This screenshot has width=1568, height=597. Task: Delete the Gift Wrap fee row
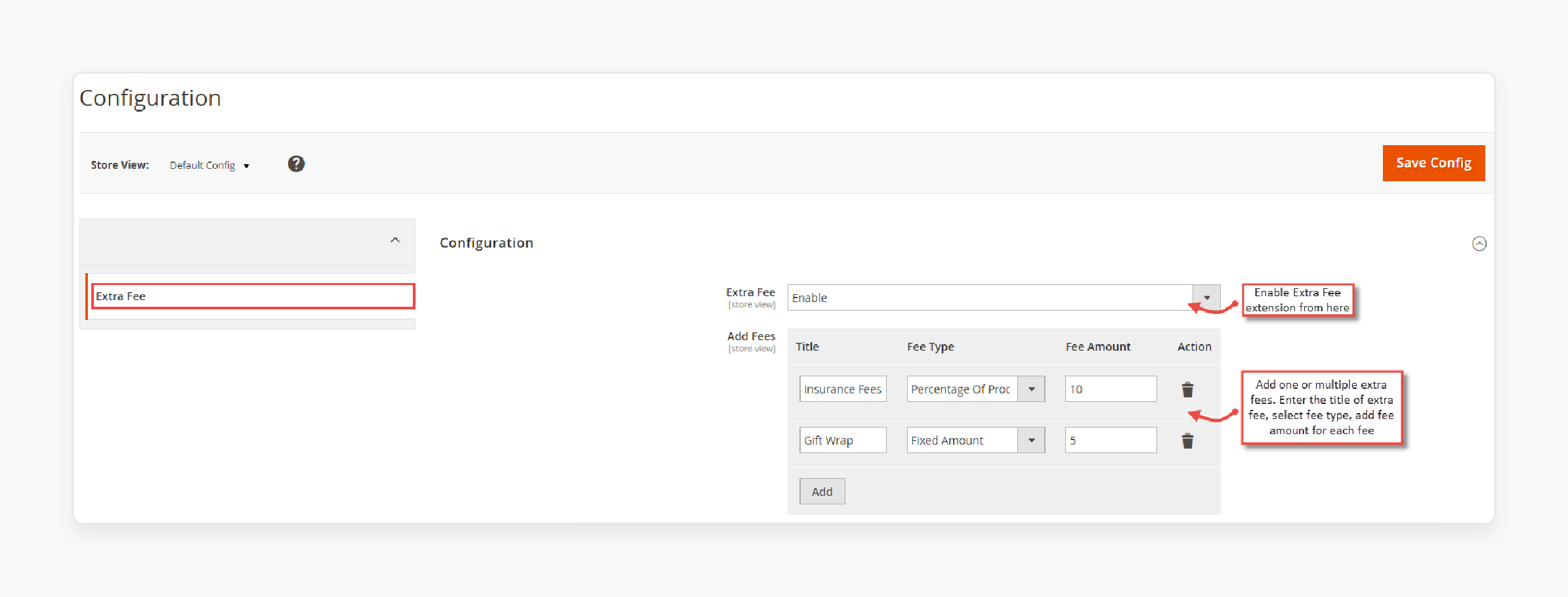coord(1187,441)
